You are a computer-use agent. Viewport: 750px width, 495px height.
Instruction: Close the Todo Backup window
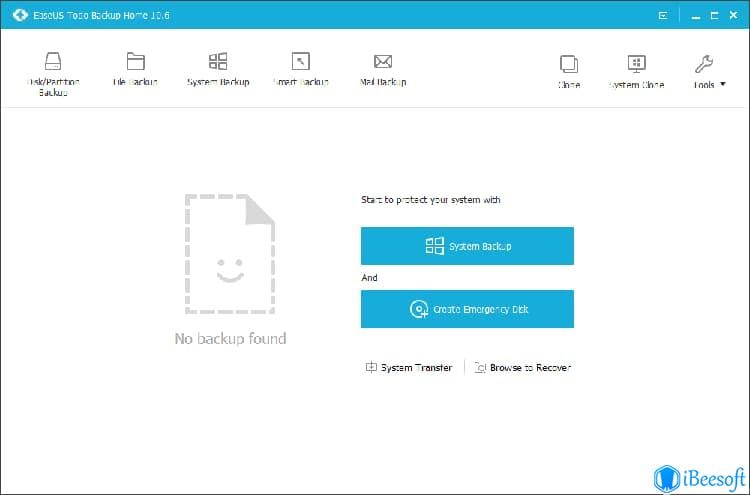pos(733,15)
